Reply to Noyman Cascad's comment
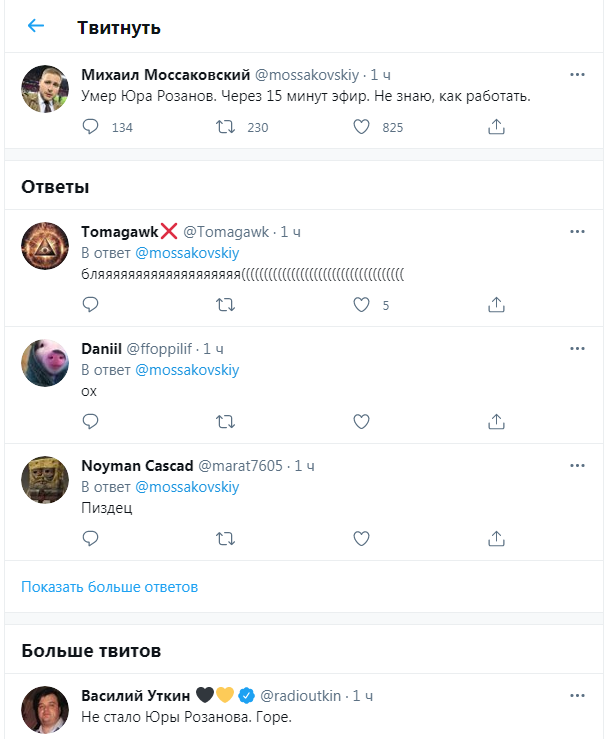This screenshot has width=611, height=739. [x=91, y=538]
